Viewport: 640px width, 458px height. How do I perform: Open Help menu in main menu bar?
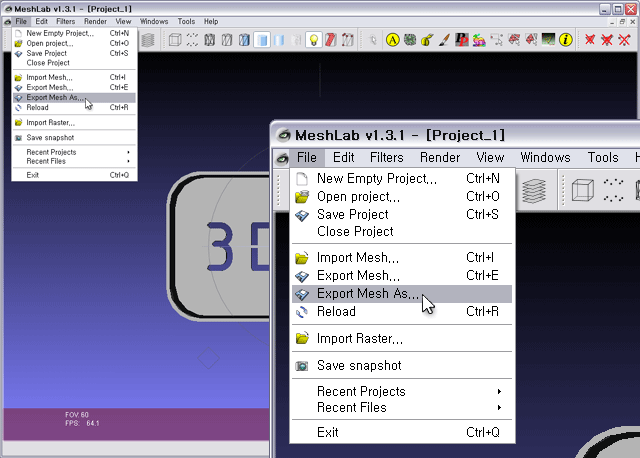point(211,22)
